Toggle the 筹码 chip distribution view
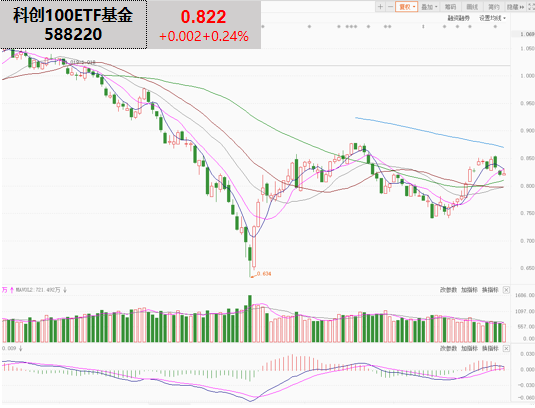 450,7
